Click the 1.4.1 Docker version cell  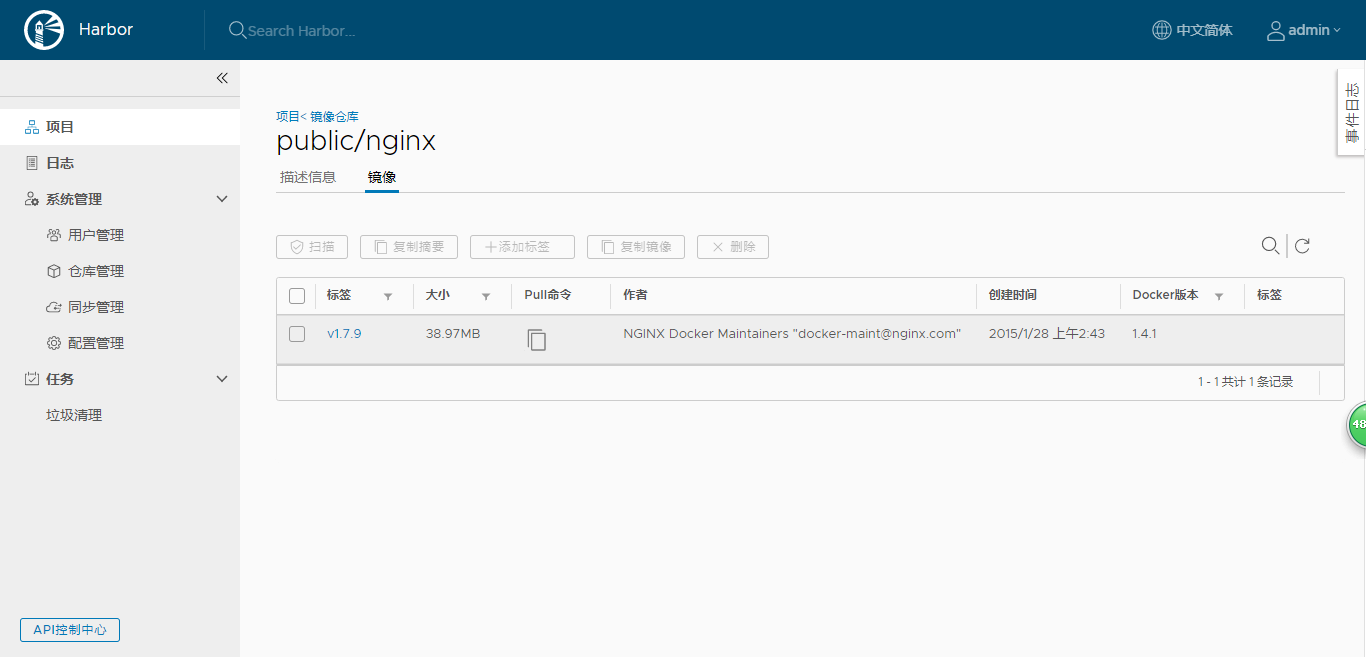pyautogui.click(x=1144, y=334)
